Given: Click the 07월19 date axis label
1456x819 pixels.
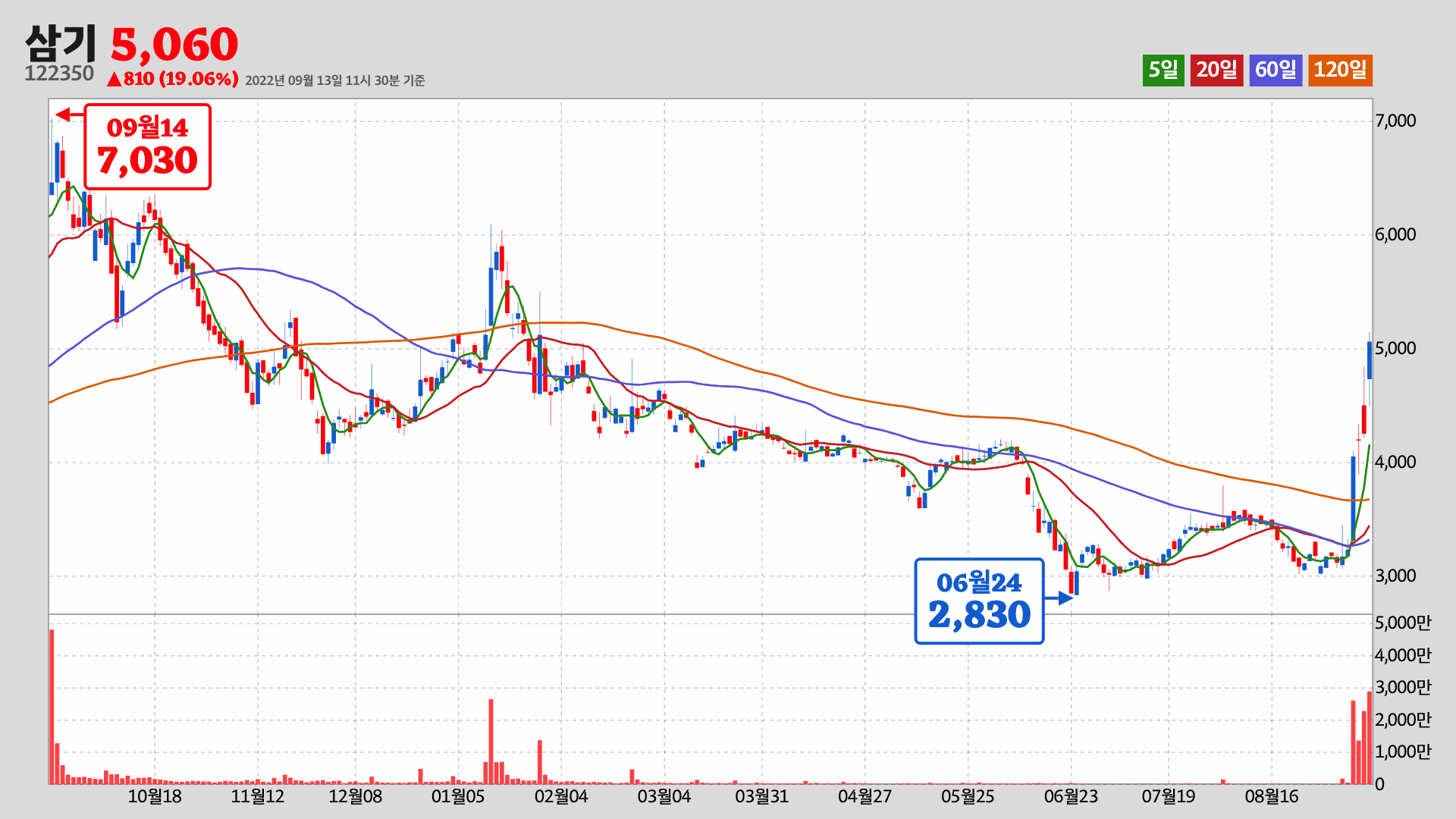Looking at the screenshot, I should [x=1169, y=796].
